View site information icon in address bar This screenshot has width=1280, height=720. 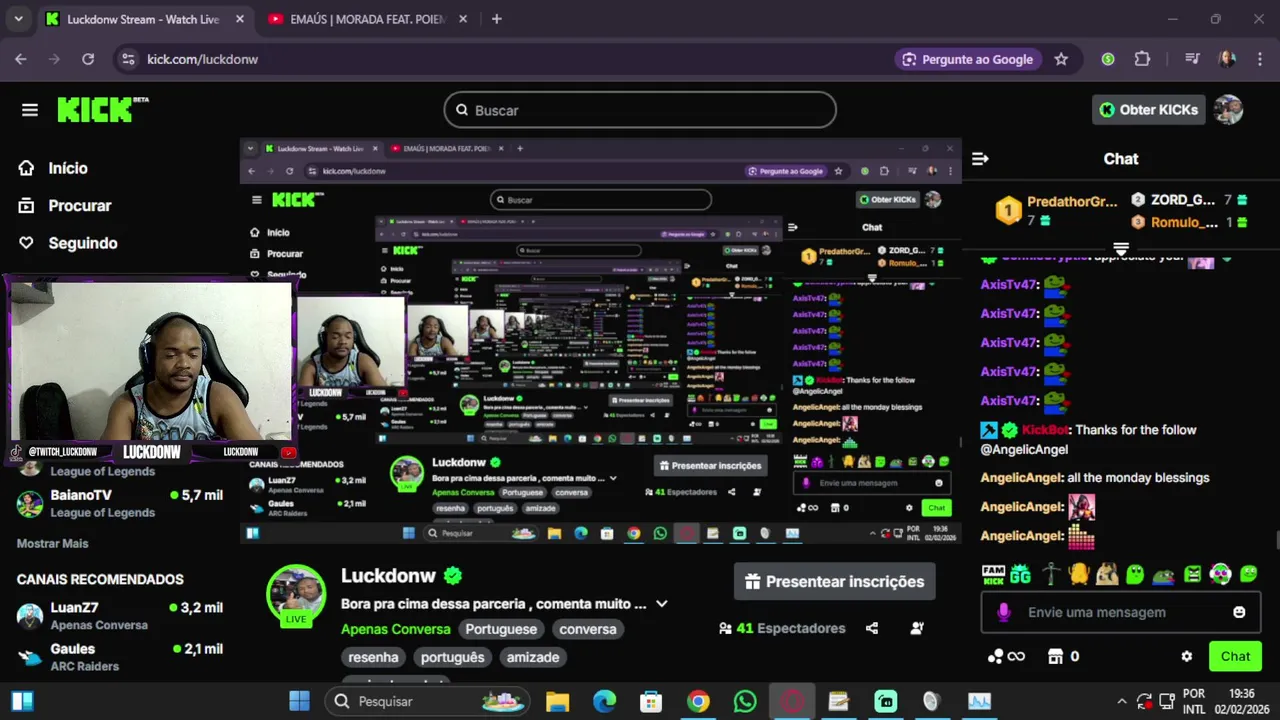click(x=128, y=59)
